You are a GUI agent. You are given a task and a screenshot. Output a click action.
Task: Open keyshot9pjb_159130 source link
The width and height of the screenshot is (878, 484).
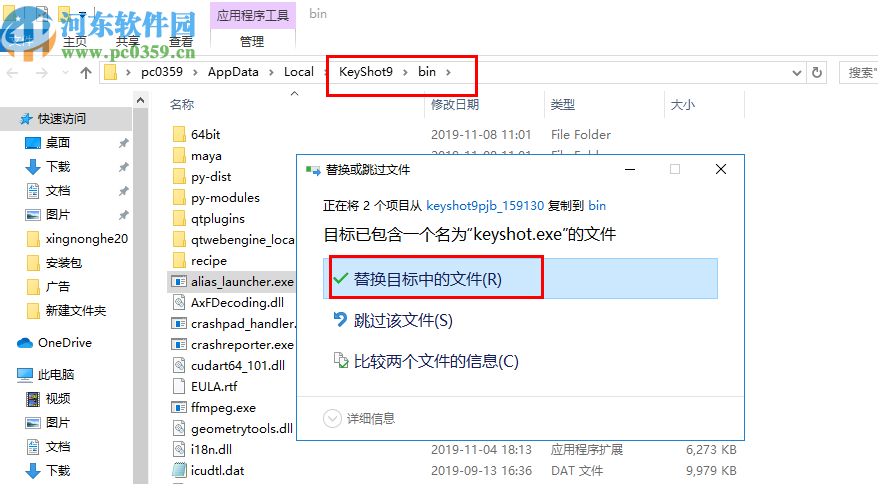tap(485, 206)
